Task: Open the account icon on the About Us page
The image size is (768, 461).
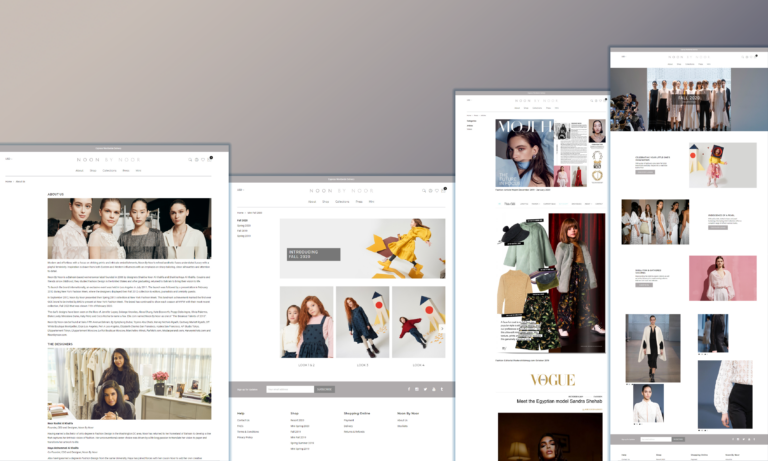Action: [196, 160]
